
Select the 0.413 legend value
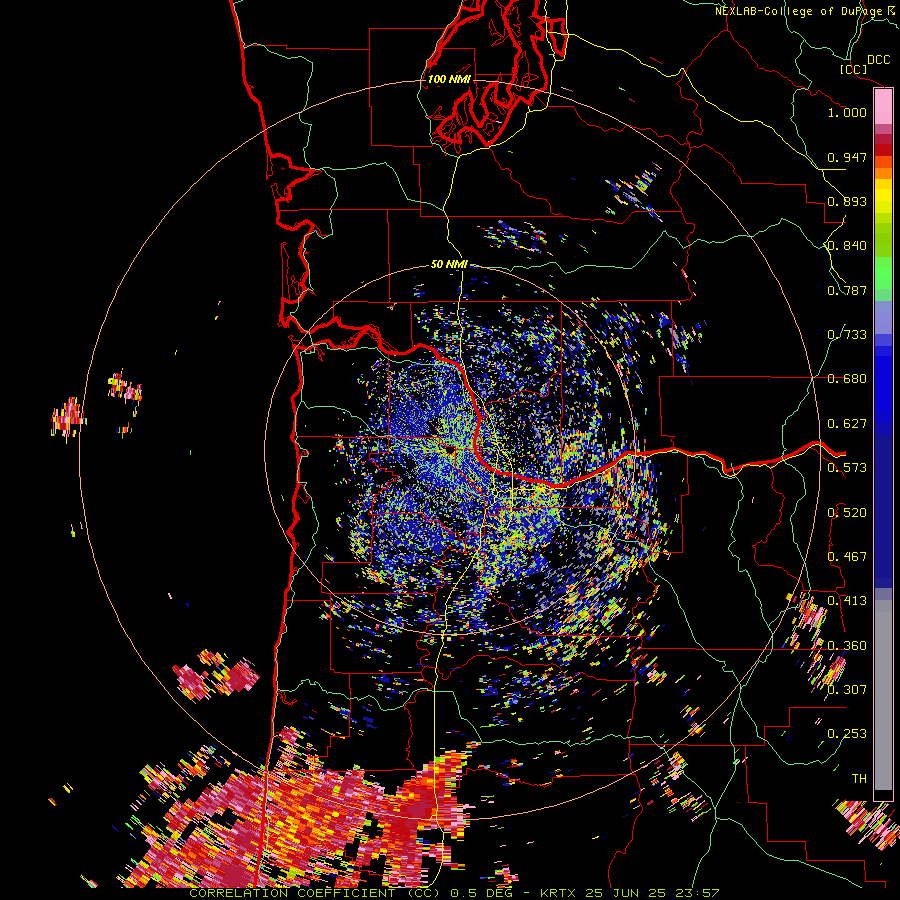pos(847,601)
